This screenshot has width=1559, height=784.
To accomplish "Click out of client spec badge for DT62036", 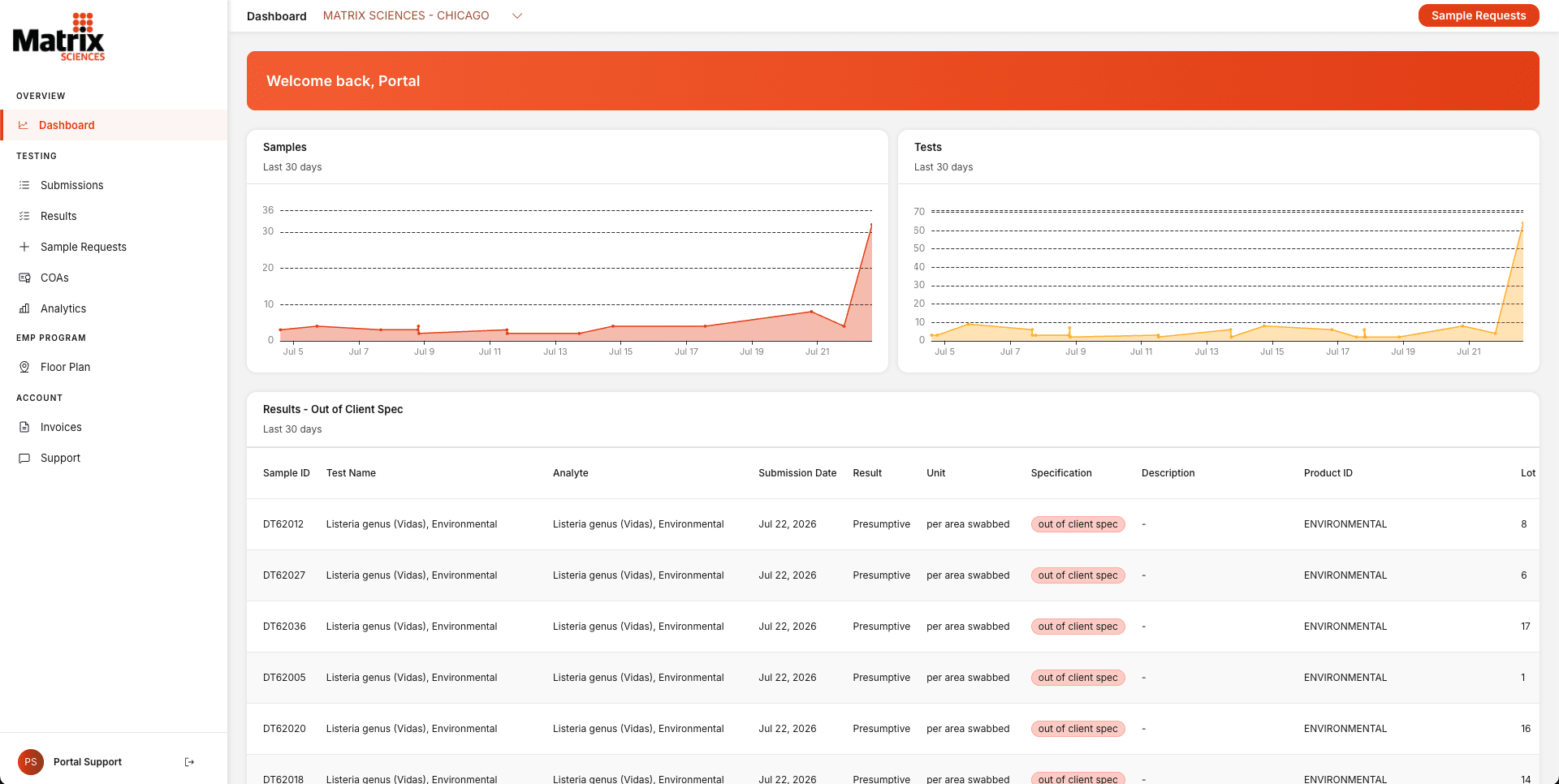I will point(1077,627).
